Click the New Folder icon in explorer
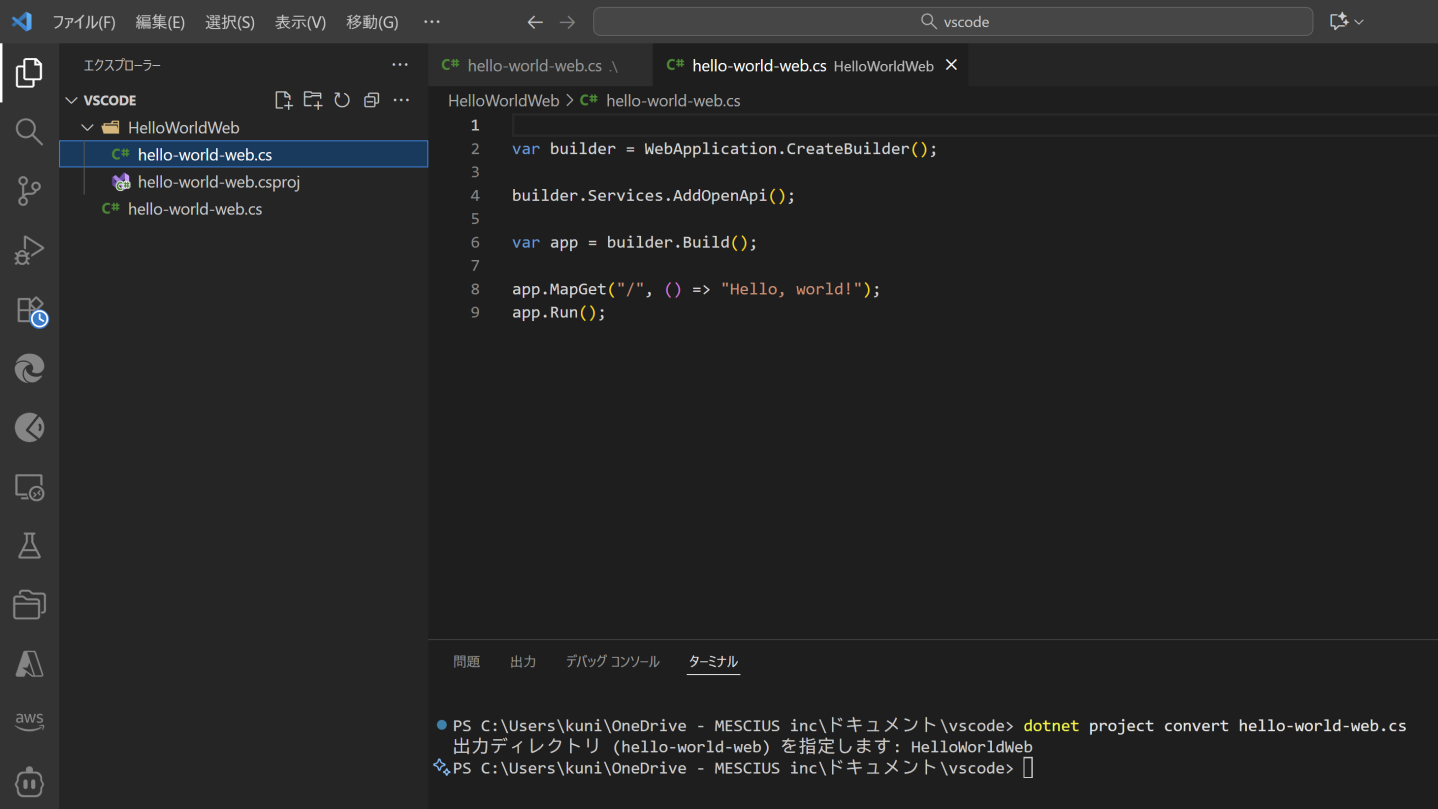Screen dimensions: 1438x809 coord(313,100)
